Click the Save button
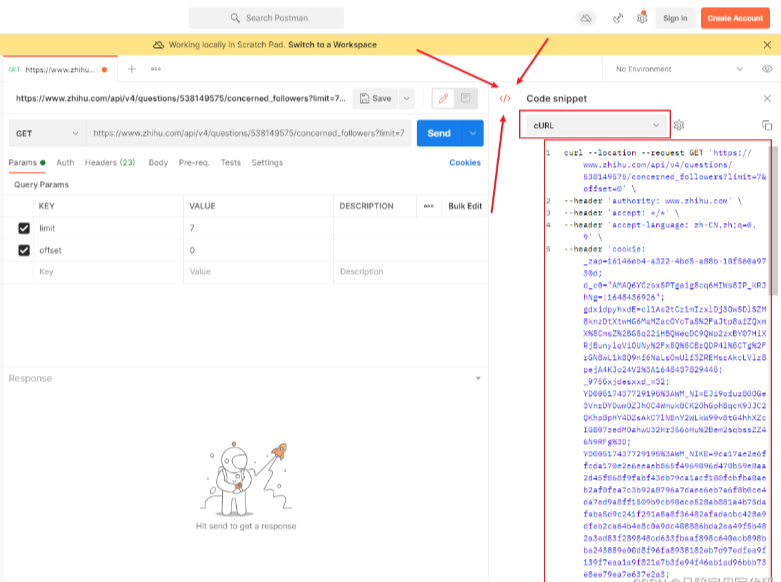 coord(376,99)
